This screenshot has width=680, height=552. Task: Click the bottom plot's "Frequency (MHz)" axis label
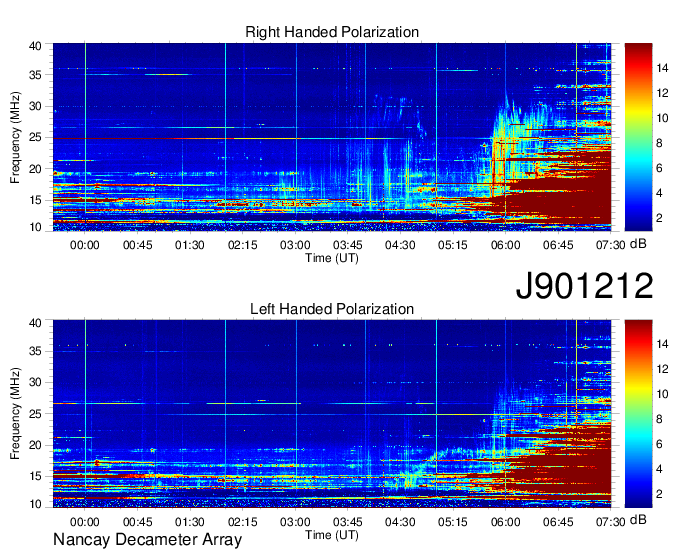tap(15, 414)
